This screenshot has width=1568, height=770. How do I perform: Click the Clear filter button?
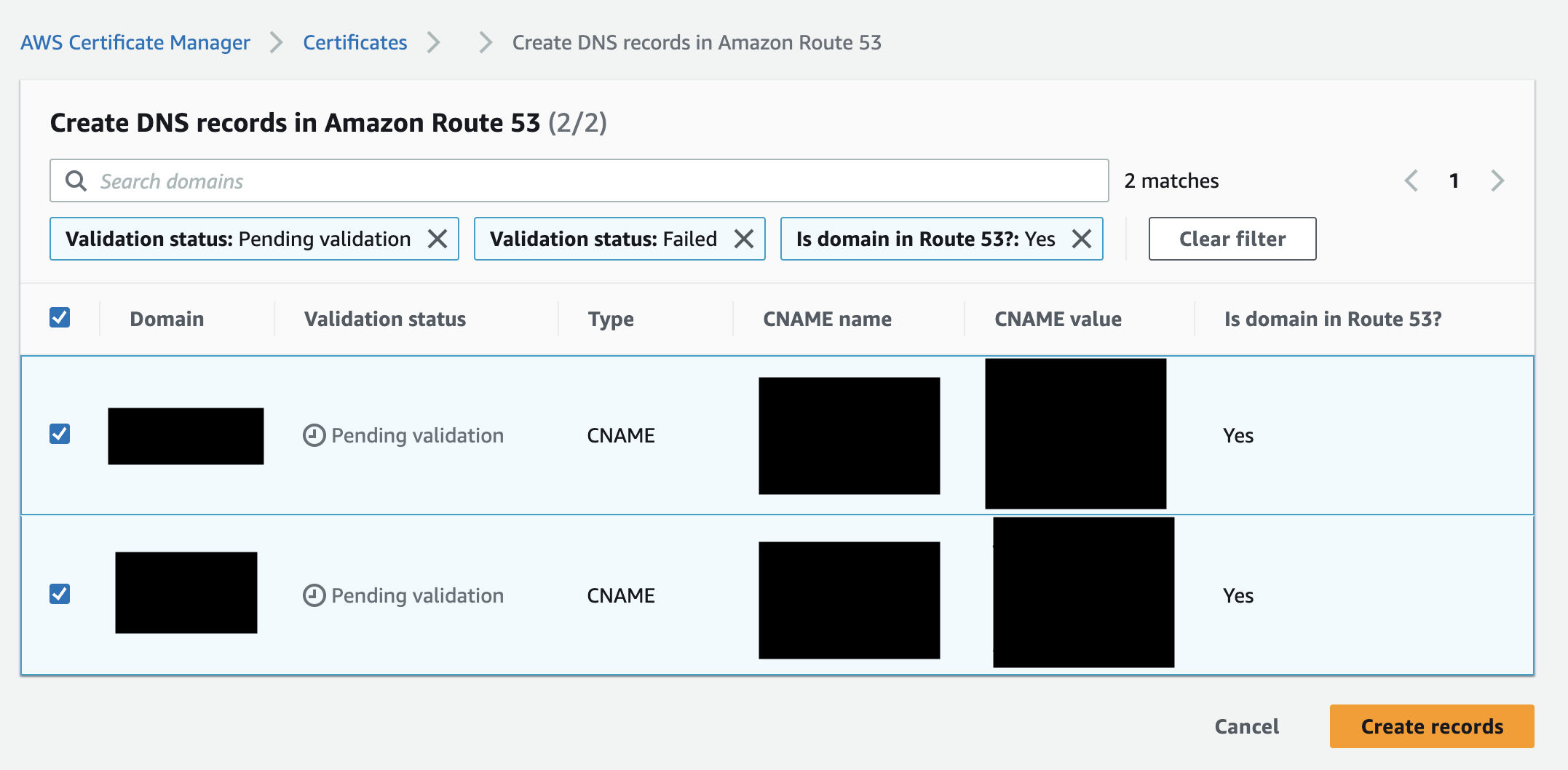click(x=1232, y=239)
